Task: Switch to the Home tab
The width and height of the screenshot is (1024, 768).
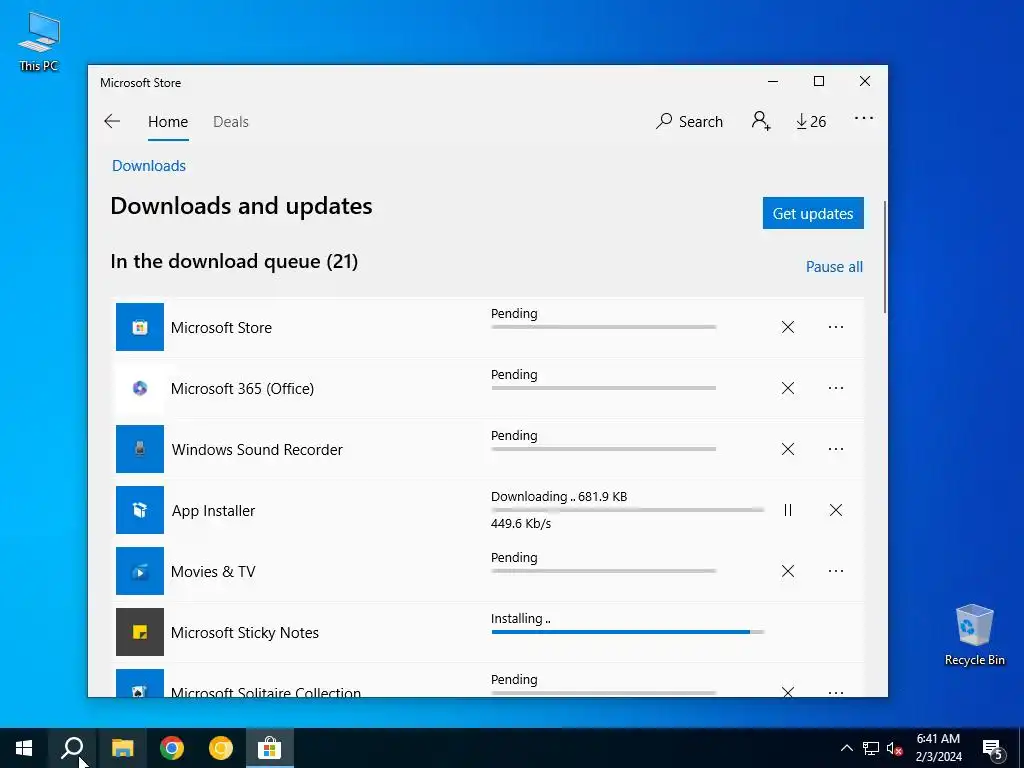Action: click(x=168, y=122)
